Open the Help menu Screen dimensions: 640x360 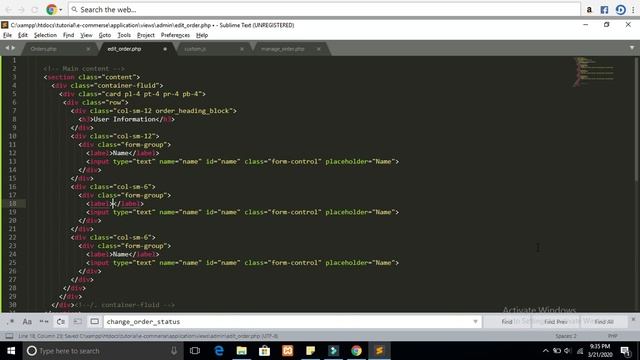click(x=202, y=35)
